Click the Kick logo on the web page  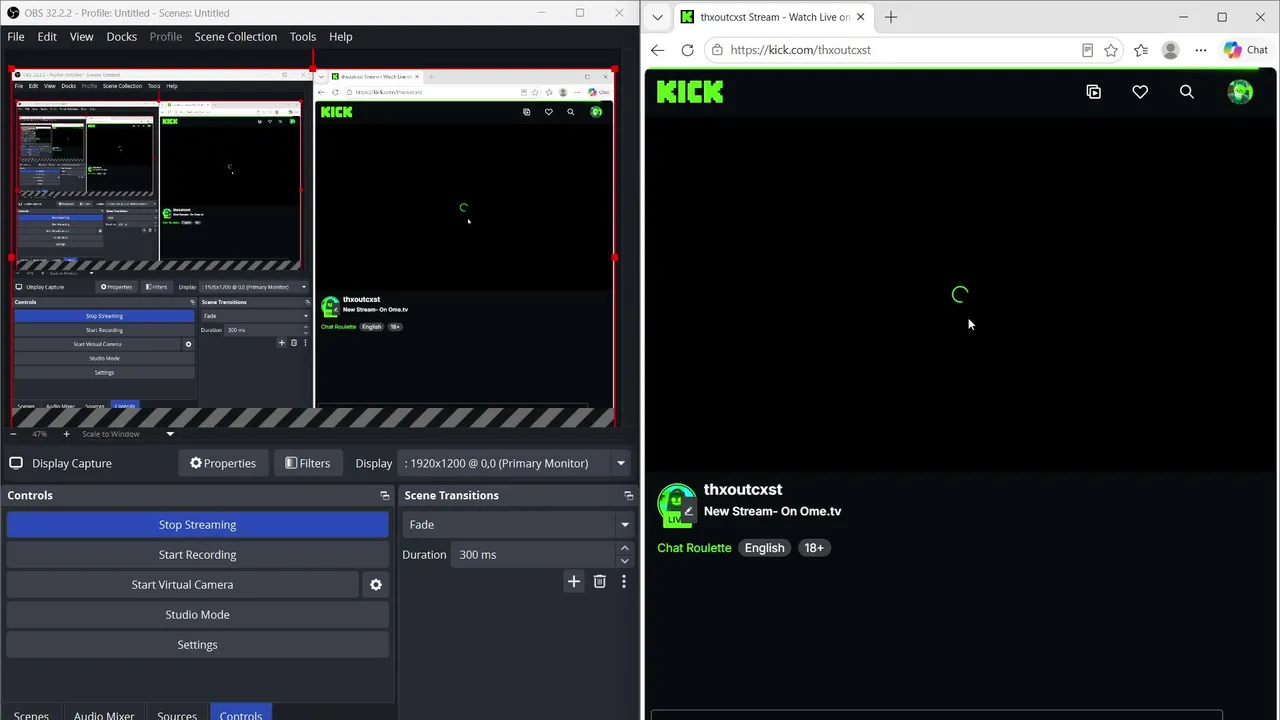(x=690, y=92)
